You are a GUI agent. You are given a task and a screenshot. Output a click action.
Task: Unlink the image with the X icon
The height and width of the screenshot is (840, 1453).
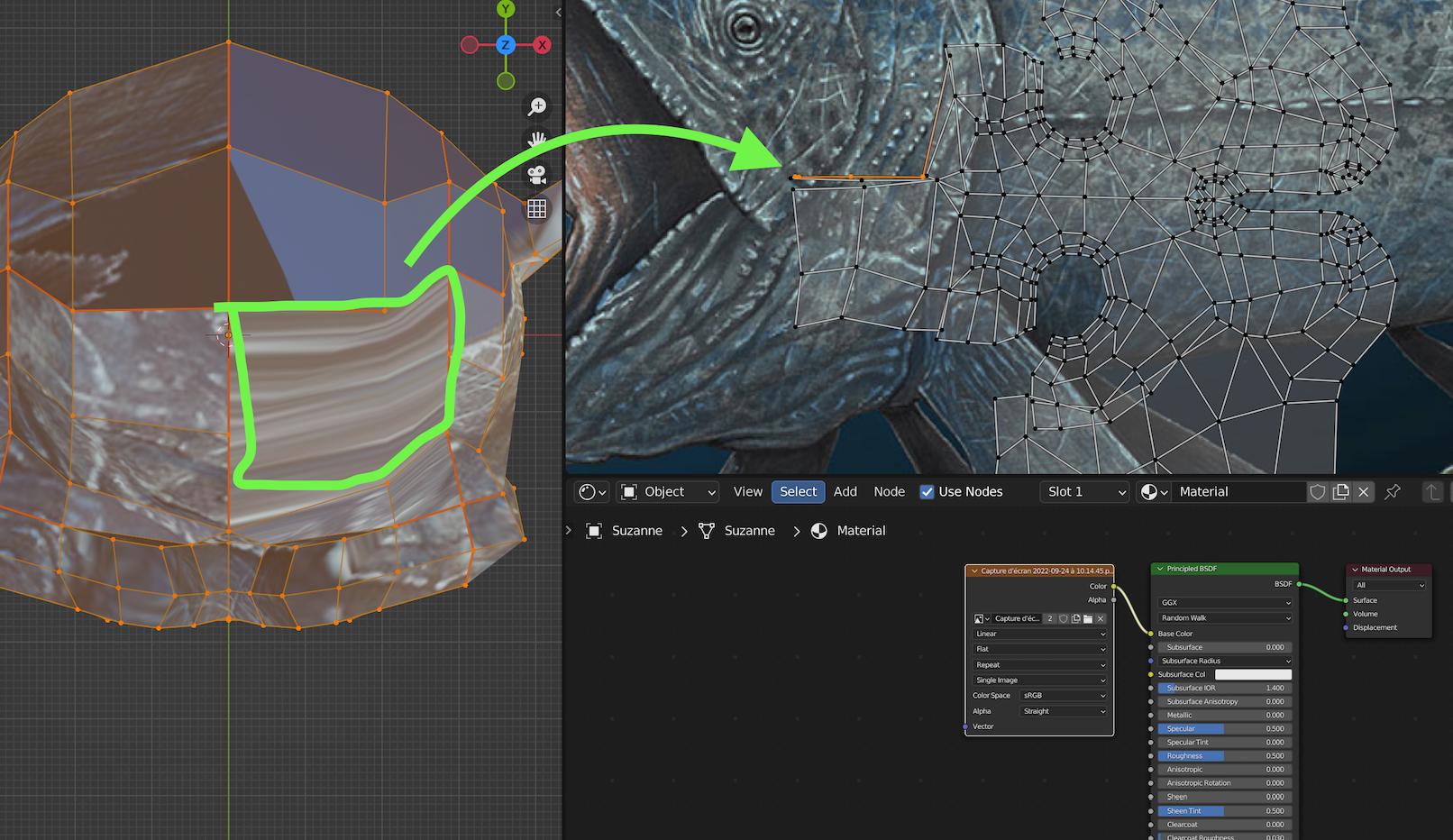pos(1101,619)
